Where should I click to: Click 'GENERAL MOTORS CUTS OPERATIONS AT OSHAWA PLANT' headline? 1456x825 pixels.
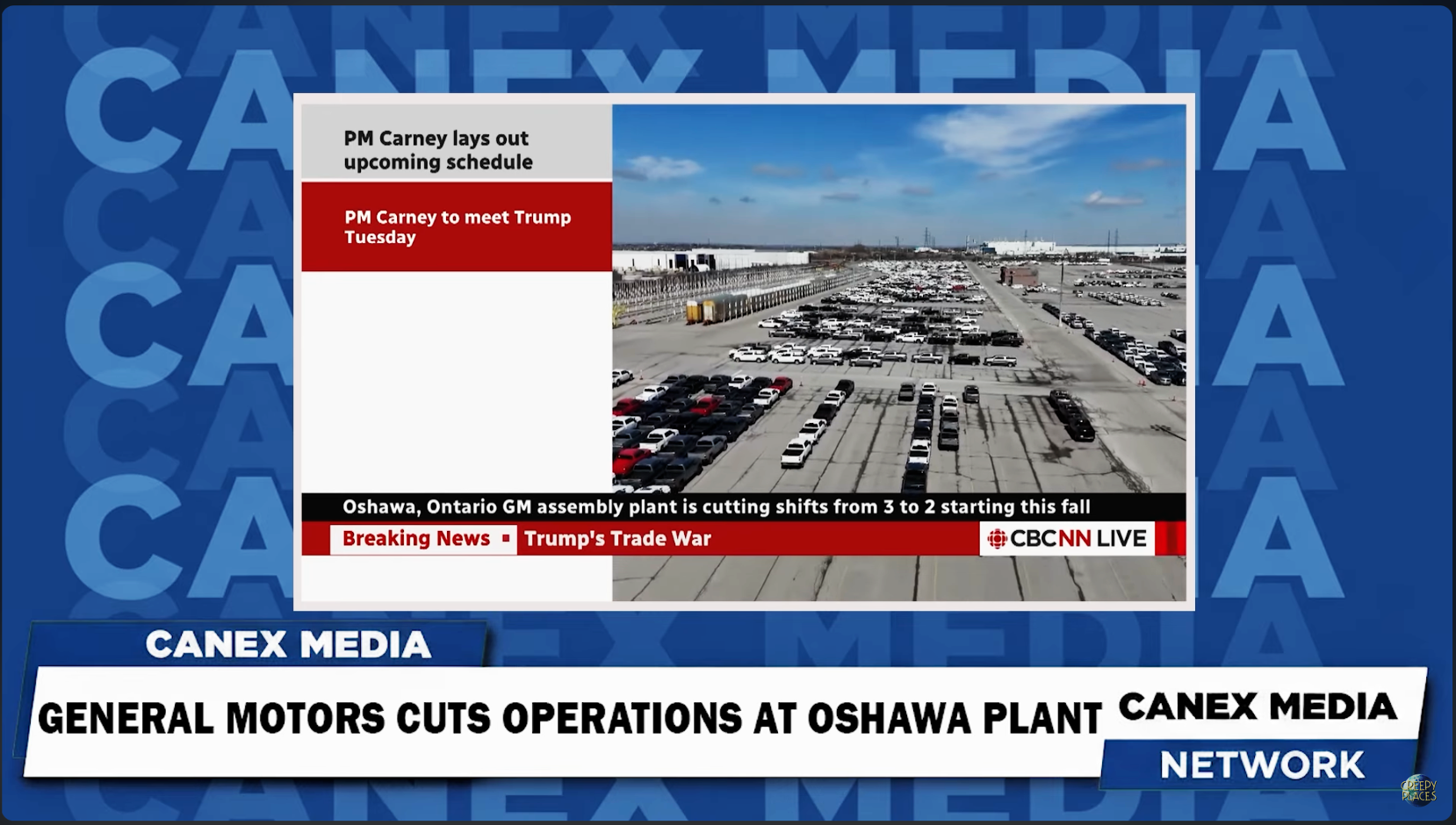tap(569, 719)
